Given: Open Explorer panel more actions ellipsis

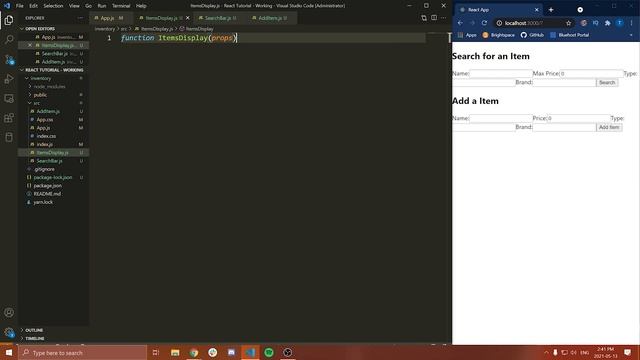Looking at the screenshot, I should 80,18.
